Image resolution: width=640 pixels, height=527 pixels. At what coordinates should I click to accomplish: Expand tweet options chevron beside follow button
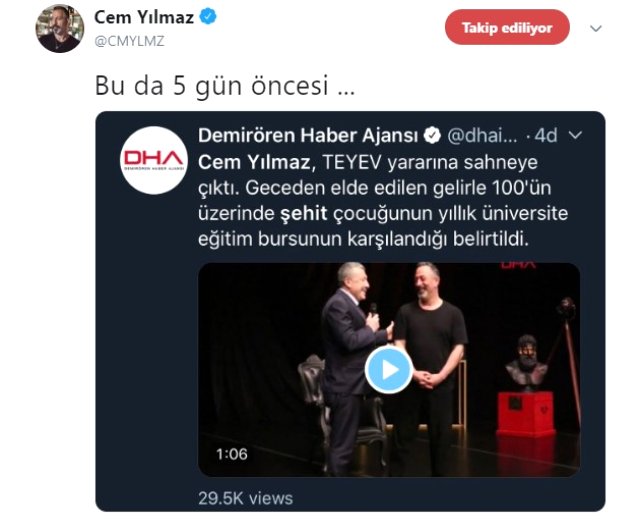tap(596, 29)
